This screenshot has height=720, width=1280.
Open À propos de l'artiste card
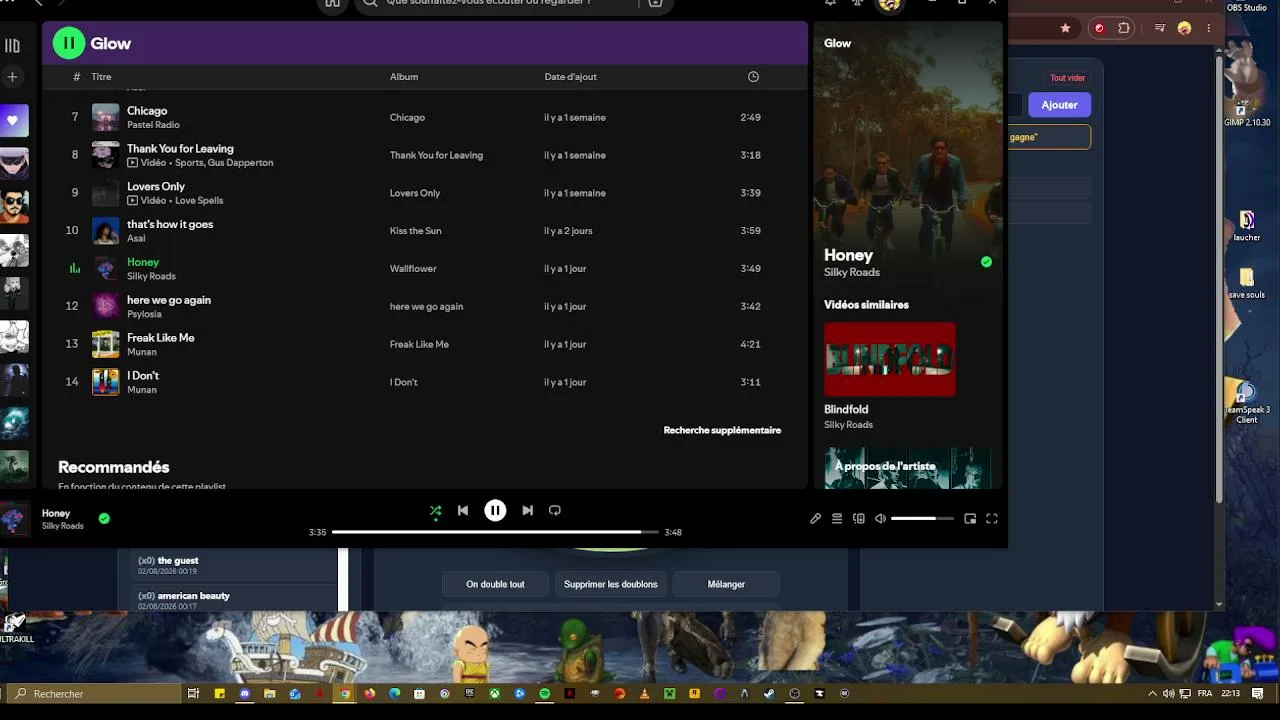908,468
